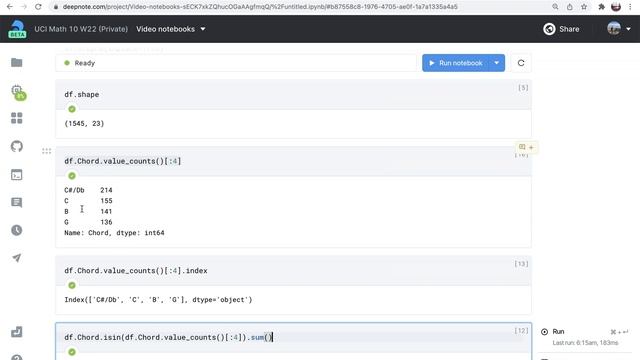Click the green check under isin sum cell
Viewport: 640px width, 360px height.
click(x=72, y=352)
